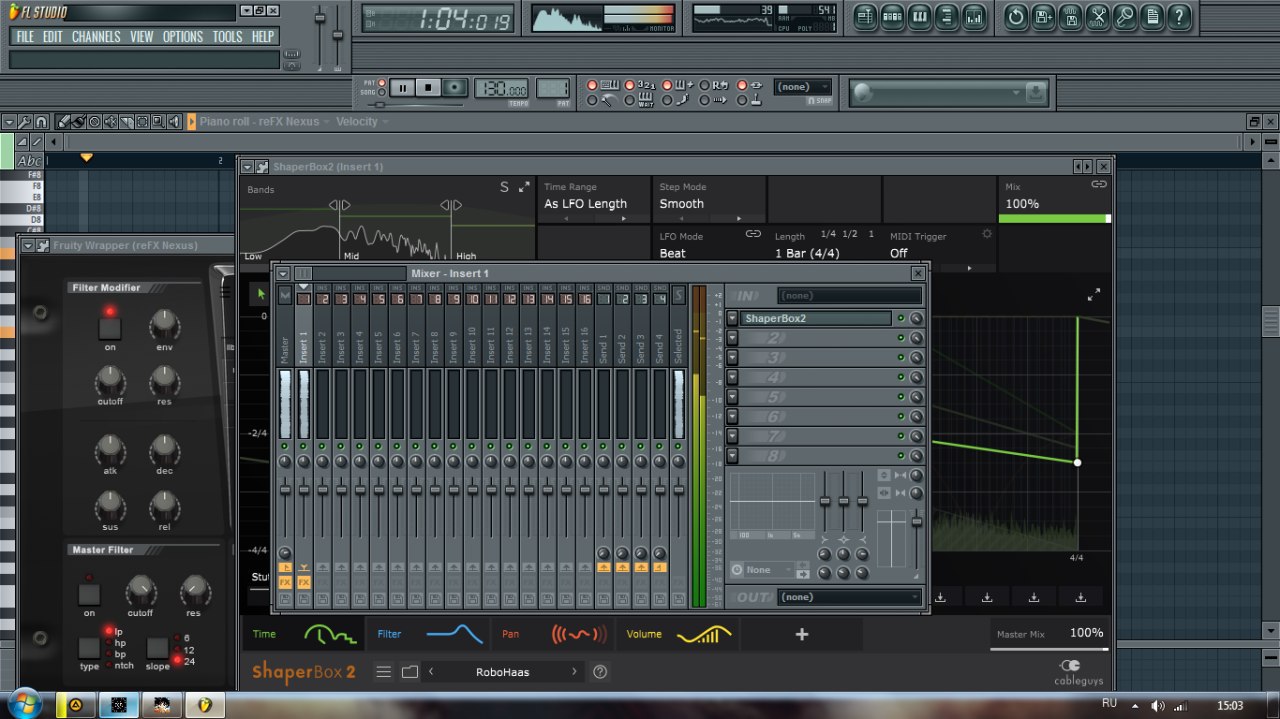Click the undo history icon
Viewport: 1280px width, 719px height.
[1016, 16]
